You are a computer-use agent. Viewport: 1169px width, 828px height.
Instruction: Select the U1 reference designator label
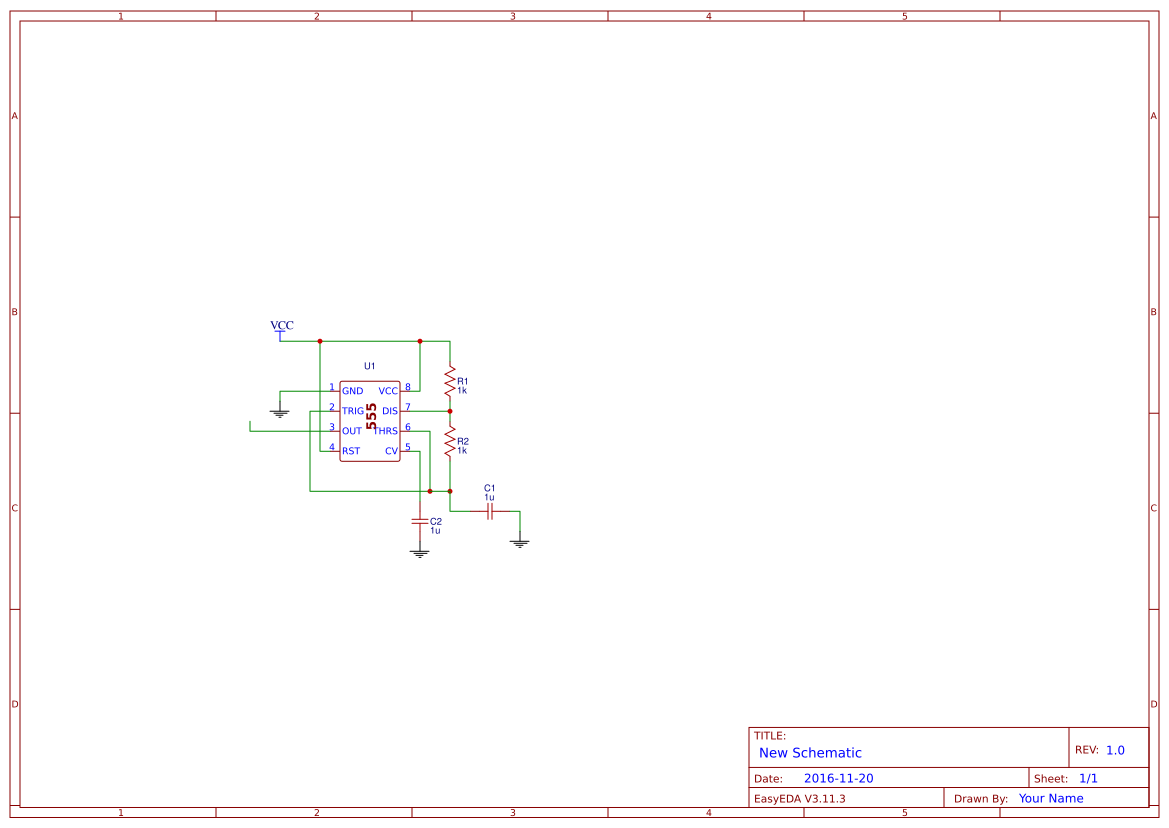tap(371, 365)
